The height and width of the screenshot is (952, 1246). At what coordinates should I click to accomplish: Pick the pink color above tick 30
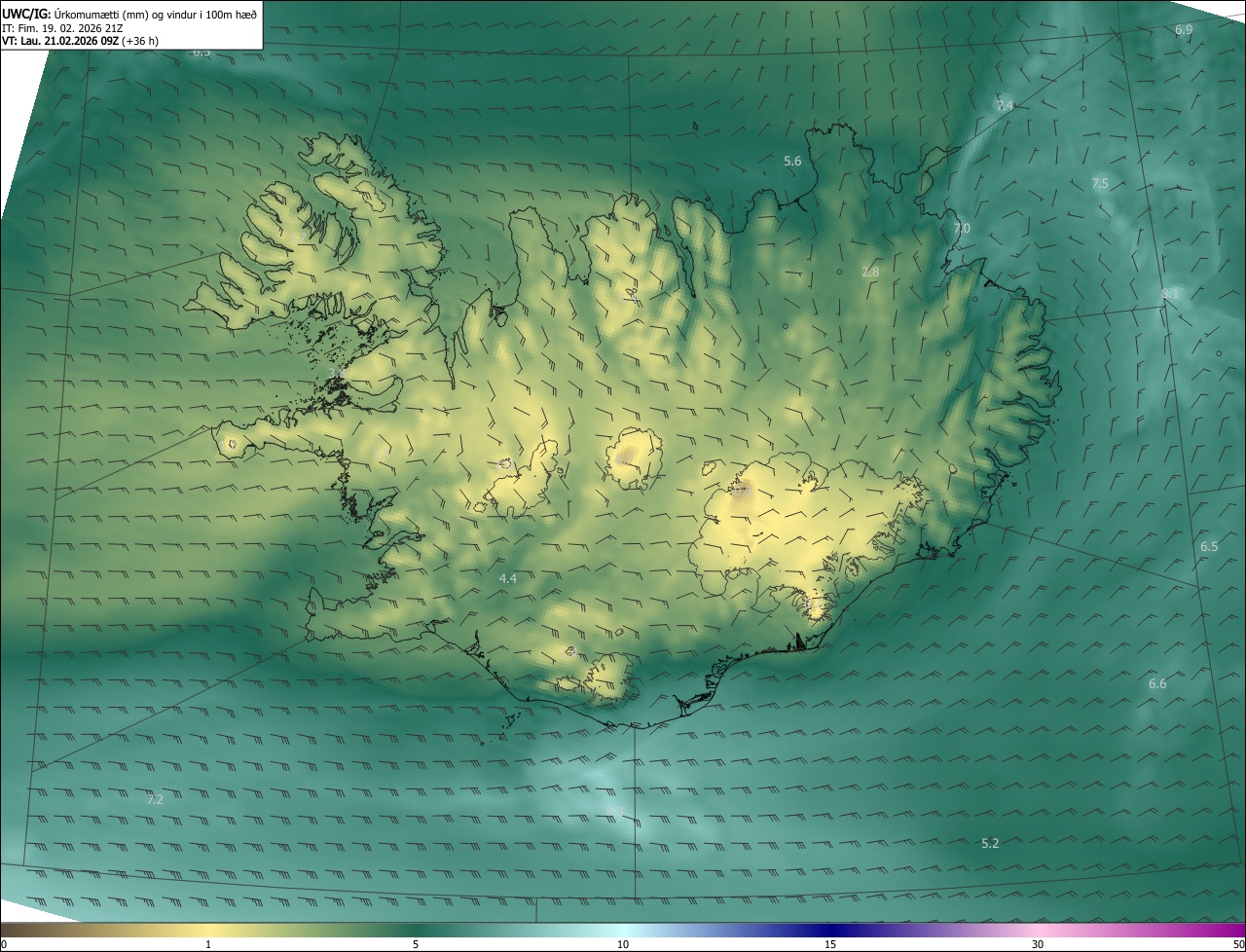click(x=1038, y=930)
